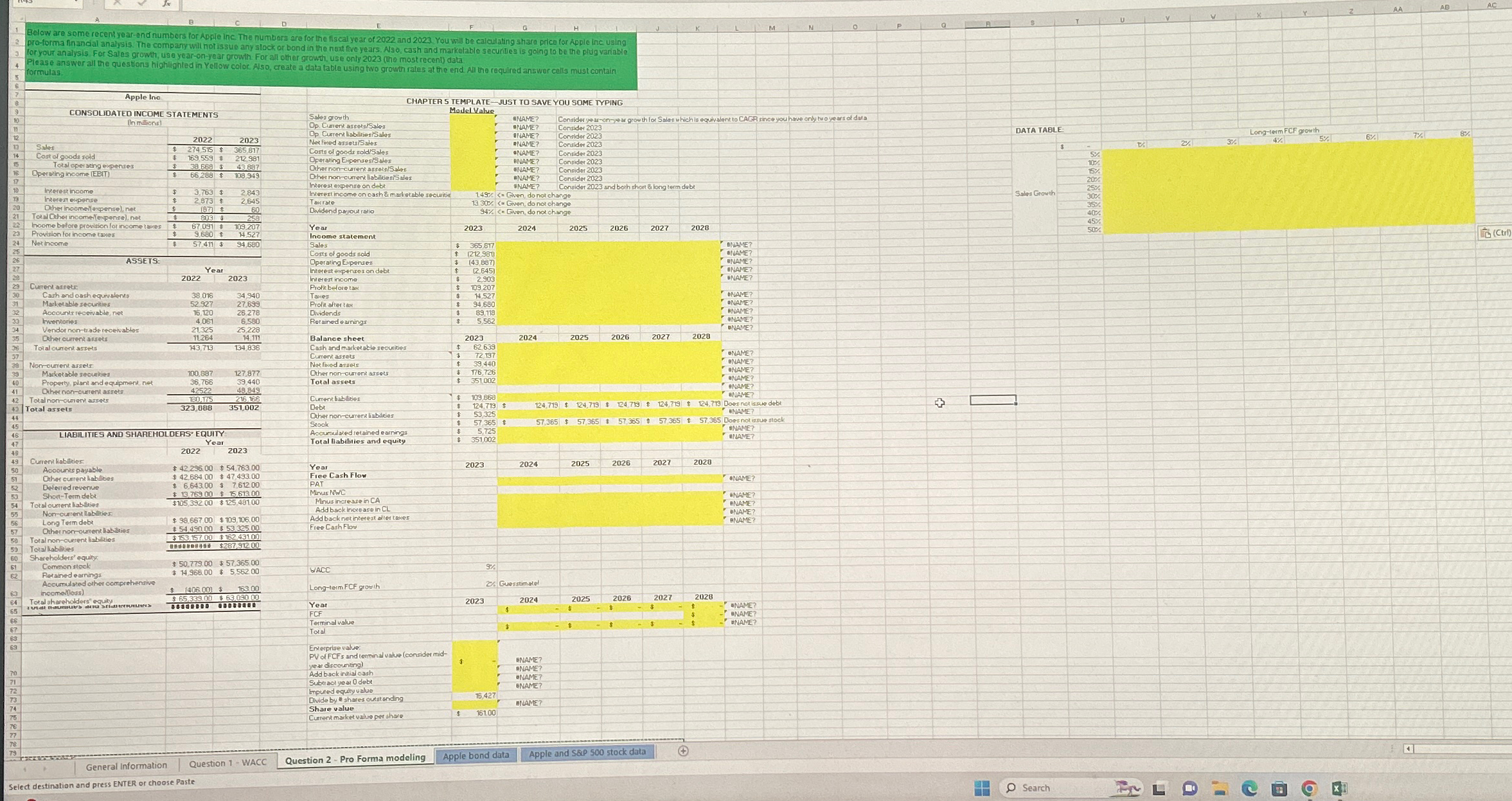Screen dimensions: 1512x801
Task: Click the Windows Start button
Action: [981, 788]
